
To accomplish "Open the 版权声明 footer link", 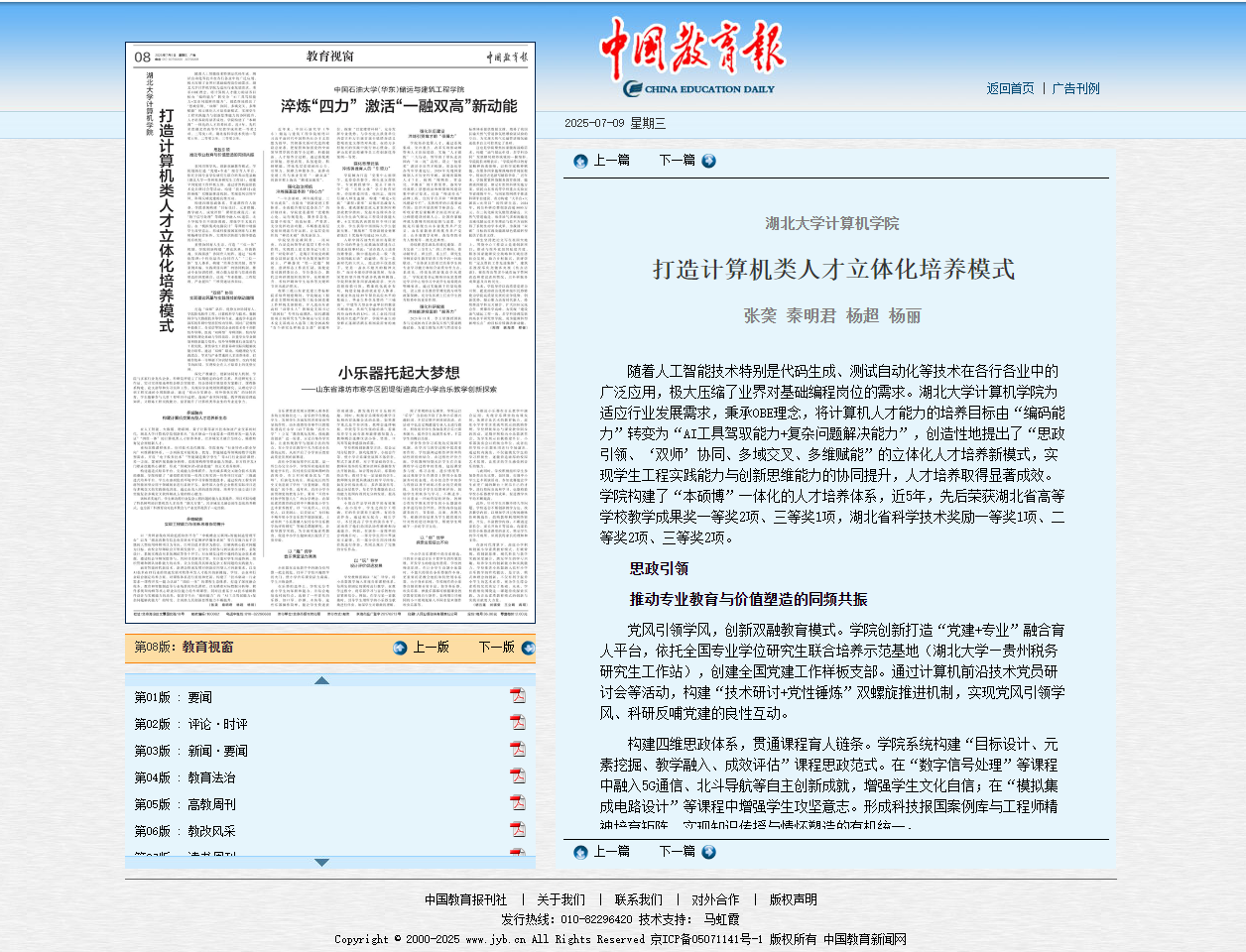I will coord(793,899).
